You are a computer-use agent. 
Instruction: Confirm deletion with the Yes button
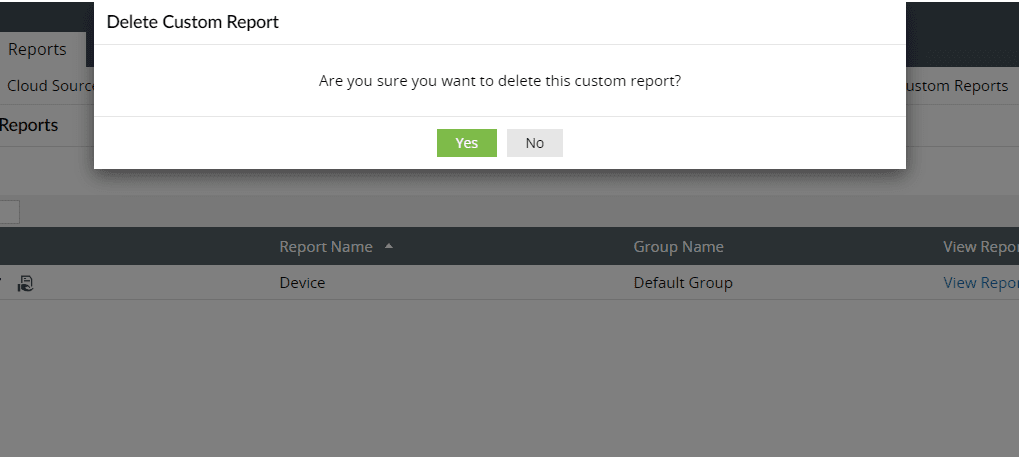click(466, 143)
